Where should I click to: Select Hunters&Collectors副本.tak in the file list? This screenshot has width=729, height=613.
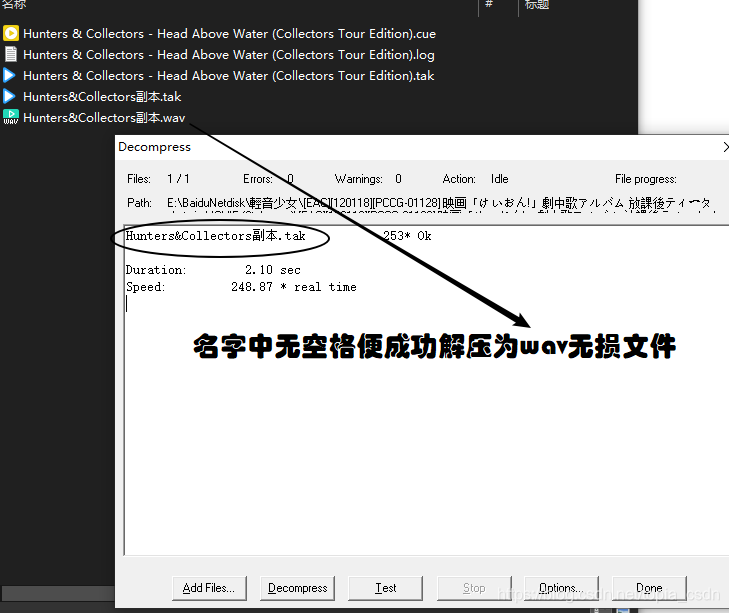click(x=102, y=97)
